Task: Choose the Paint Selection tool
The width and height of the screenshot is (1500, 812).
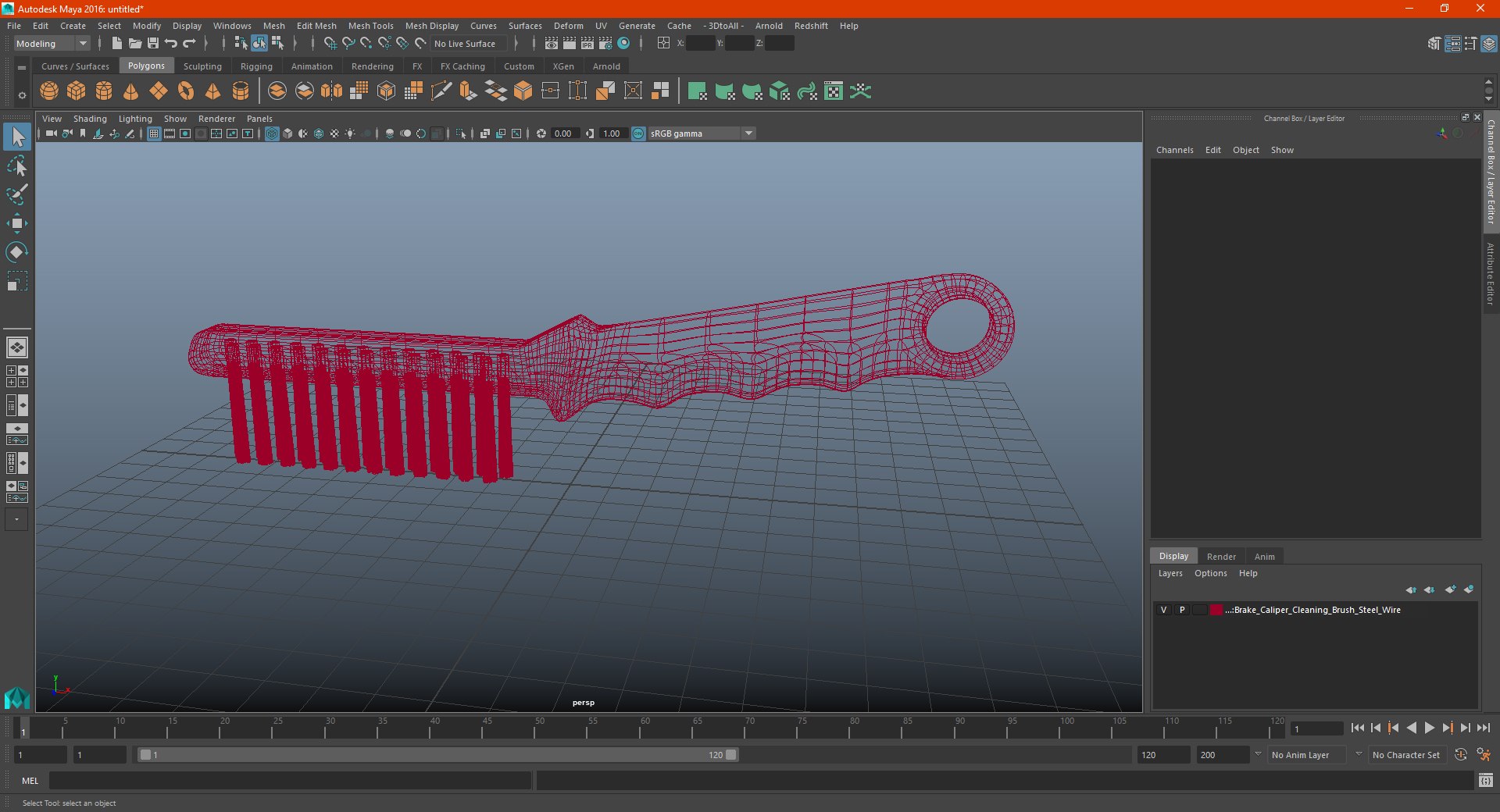Action: [x=17, y=194]
